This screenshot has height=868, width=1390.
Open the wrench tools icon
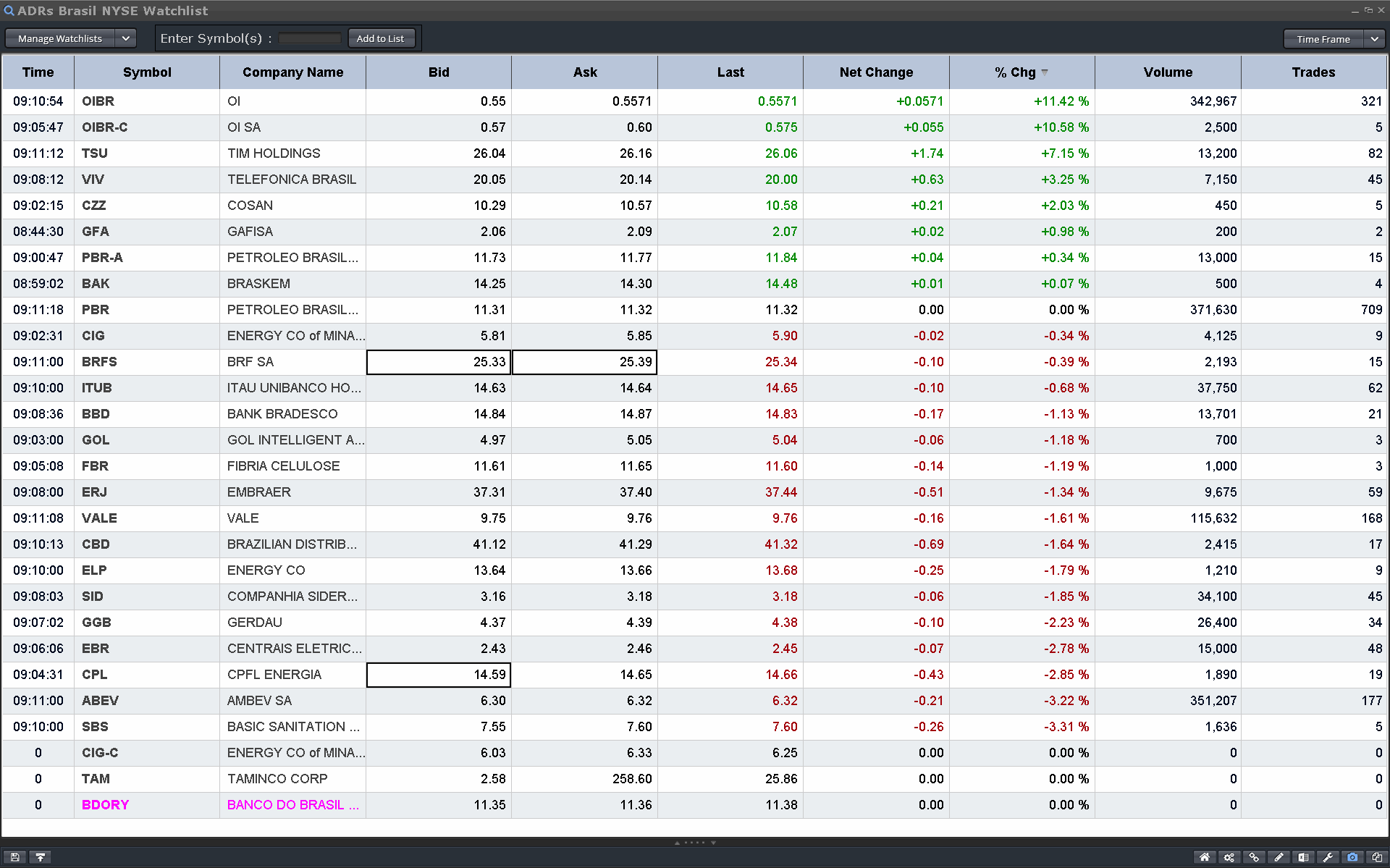click(1328, 857)
